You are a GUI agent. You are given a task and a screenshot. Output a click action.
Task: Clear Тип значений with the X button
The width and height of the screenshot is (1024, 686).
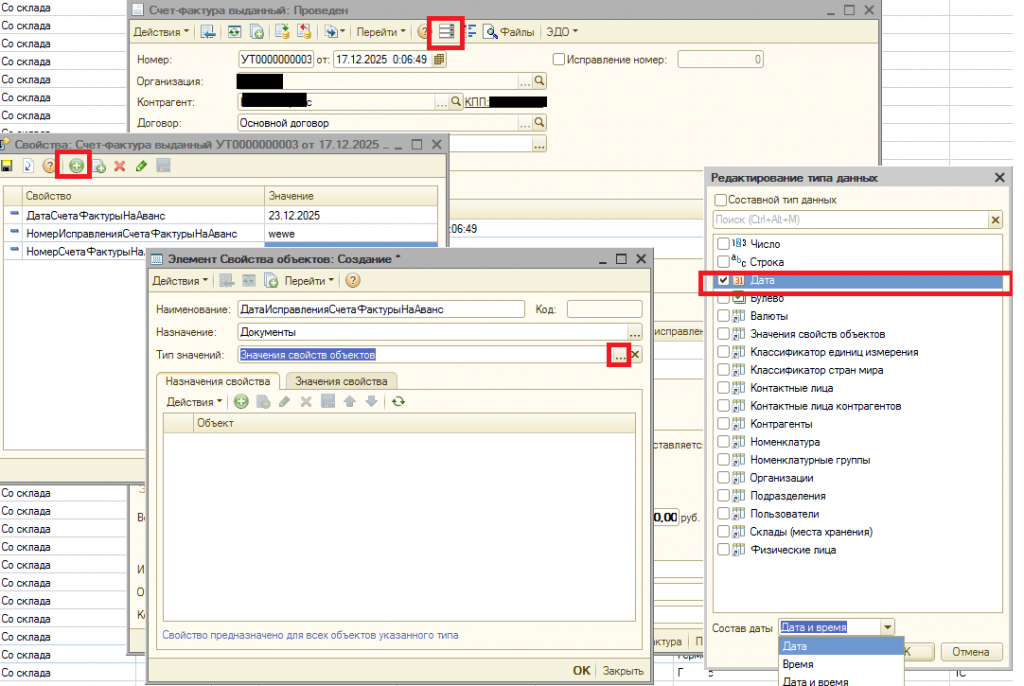click(x=635, y=355)
